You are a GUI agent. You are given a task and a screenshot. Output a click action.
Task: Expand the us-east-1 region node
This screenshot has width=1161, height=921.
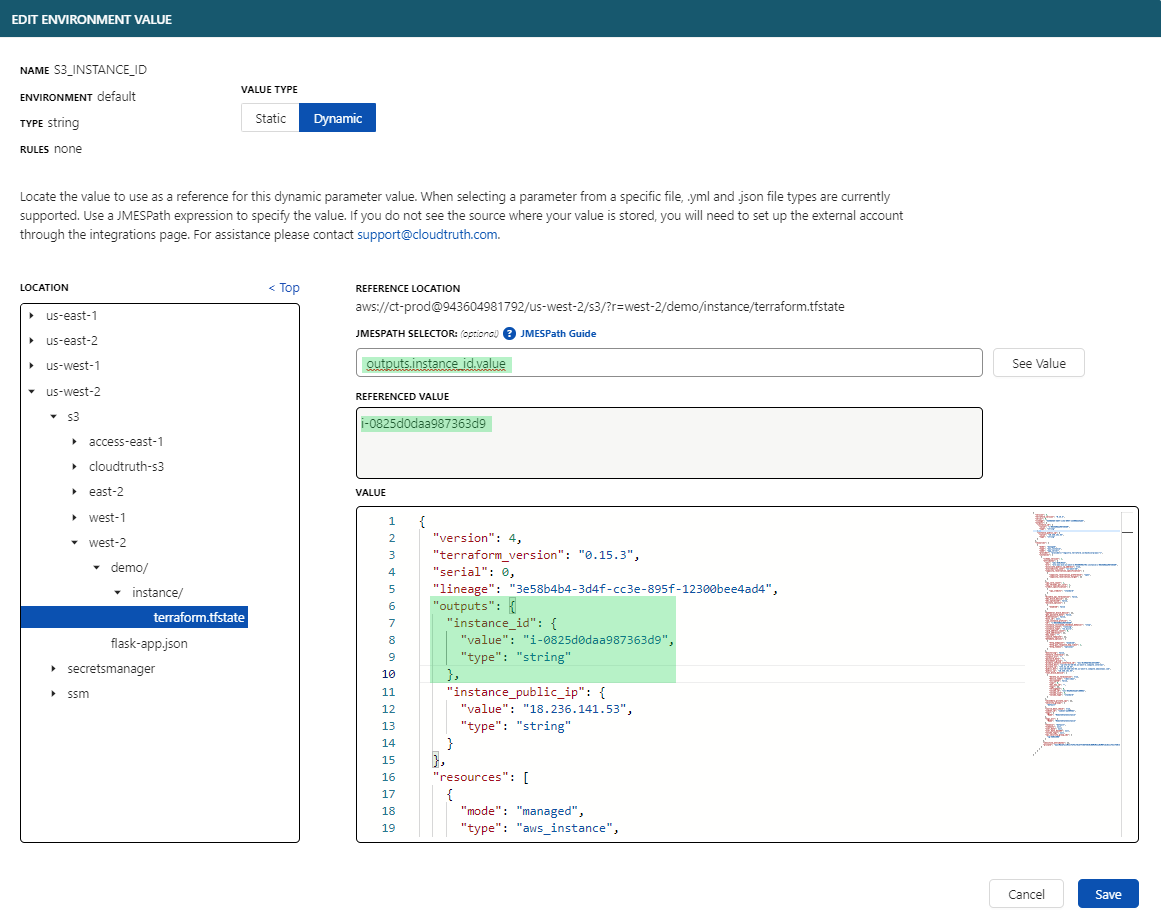pyautogui.click(x=31, y=315)
